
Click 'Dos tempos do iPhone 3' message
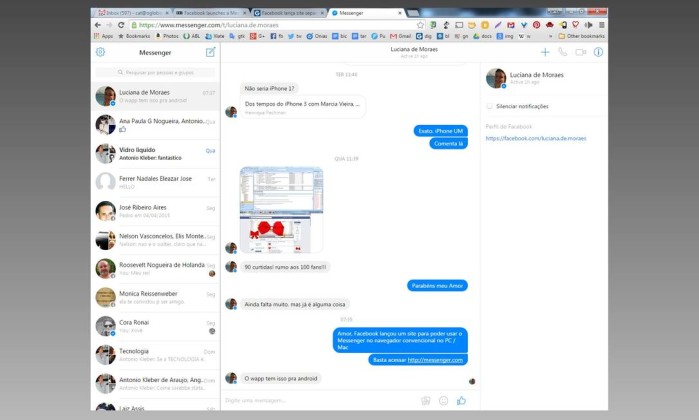tap(302, 107)
